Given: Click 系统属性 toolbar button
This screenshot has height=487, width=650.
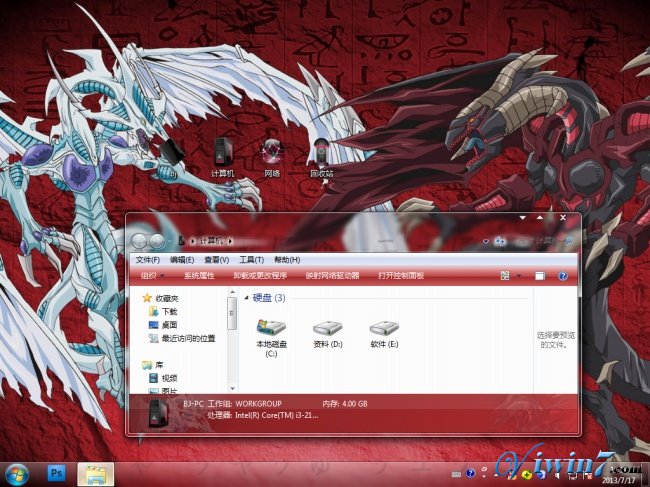Looking at the screenshot, I should pyautogui.click(x=199, y=276).
